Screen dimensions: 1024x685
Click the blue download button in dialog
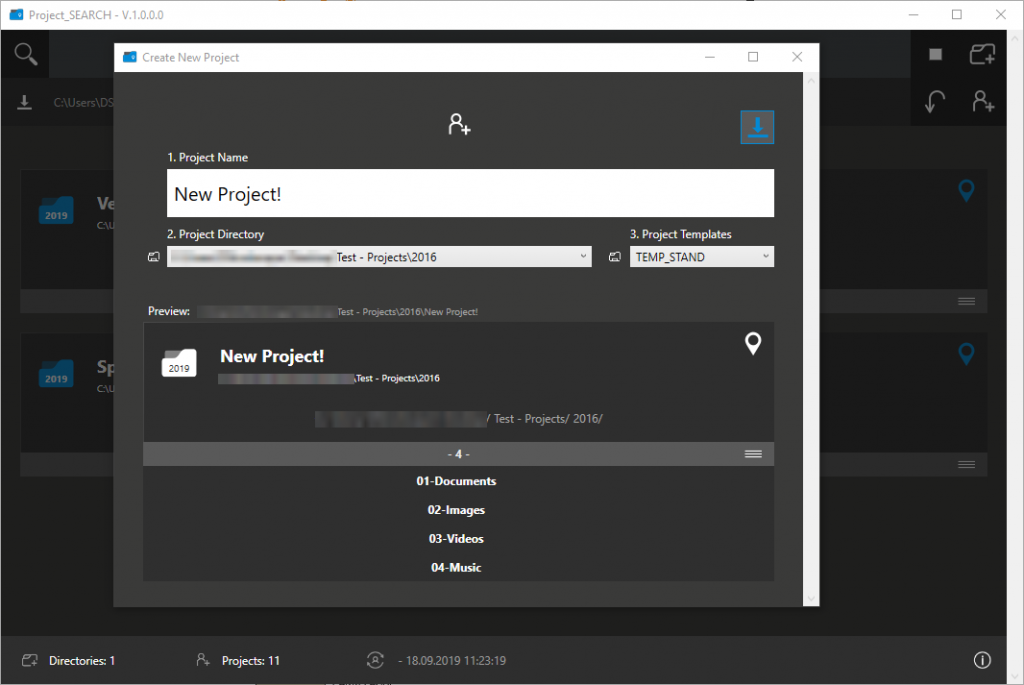(757, 127)
